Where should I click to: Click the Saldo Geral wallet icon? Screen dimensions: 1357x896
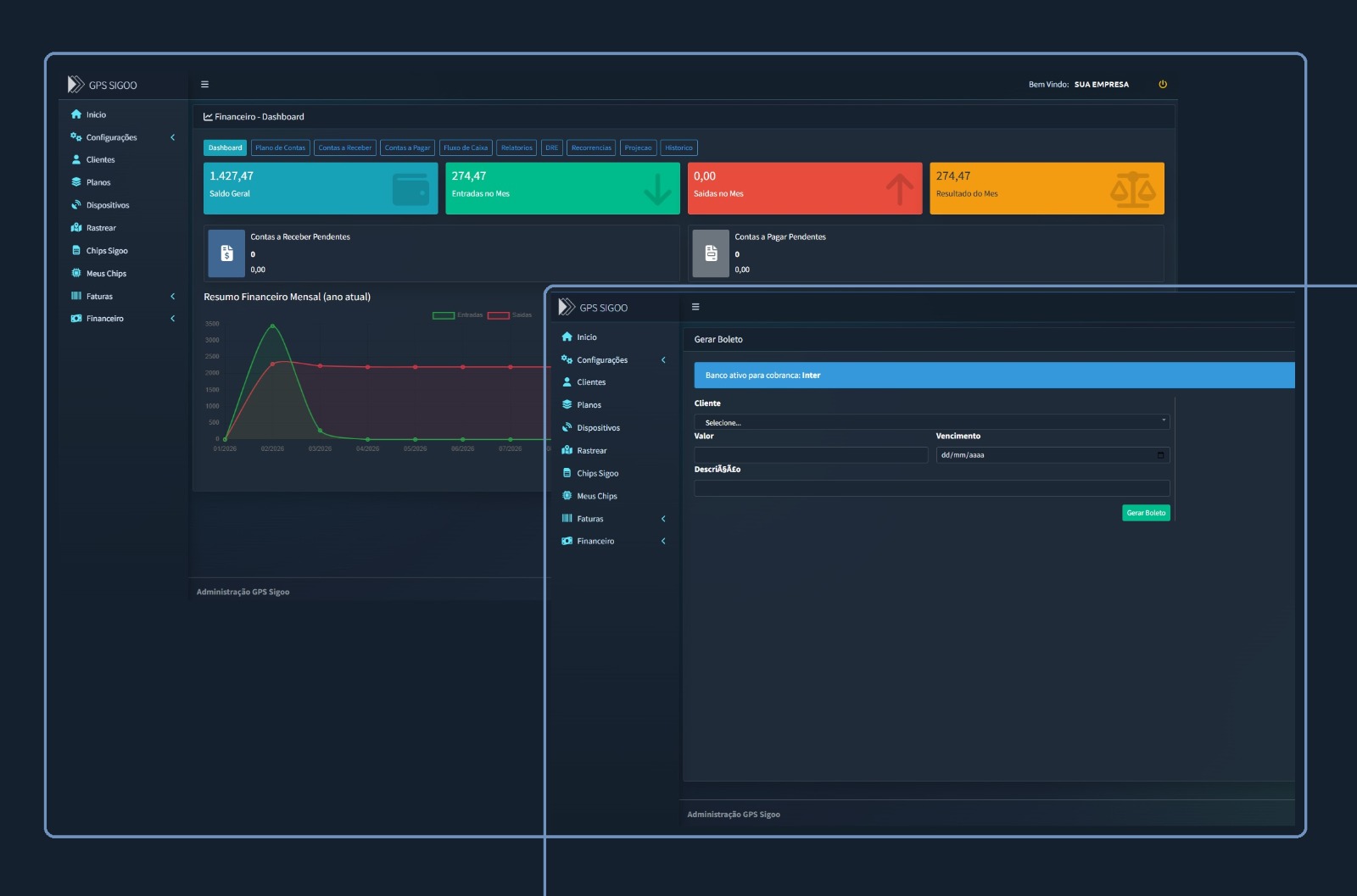coord(411,189)
